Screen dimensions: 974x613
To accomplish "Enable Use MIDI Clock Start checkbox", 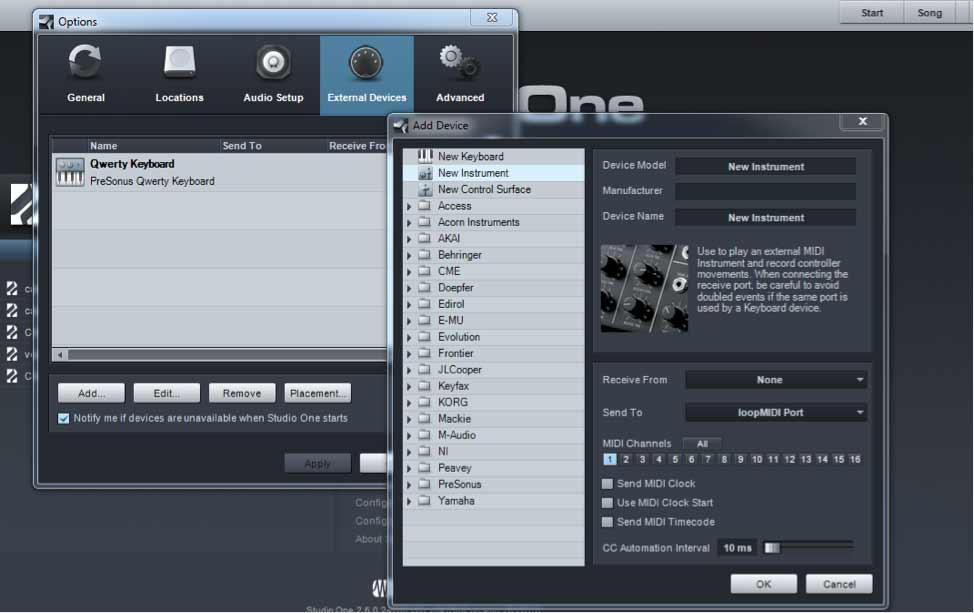I will pos(608,502).
